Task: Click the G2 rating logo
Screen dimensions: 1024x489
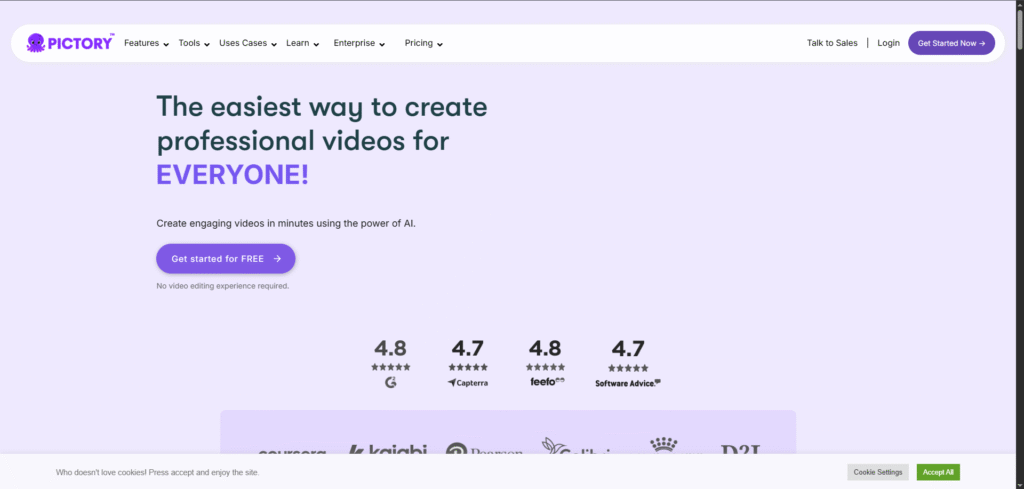Action: coord(390,382)
